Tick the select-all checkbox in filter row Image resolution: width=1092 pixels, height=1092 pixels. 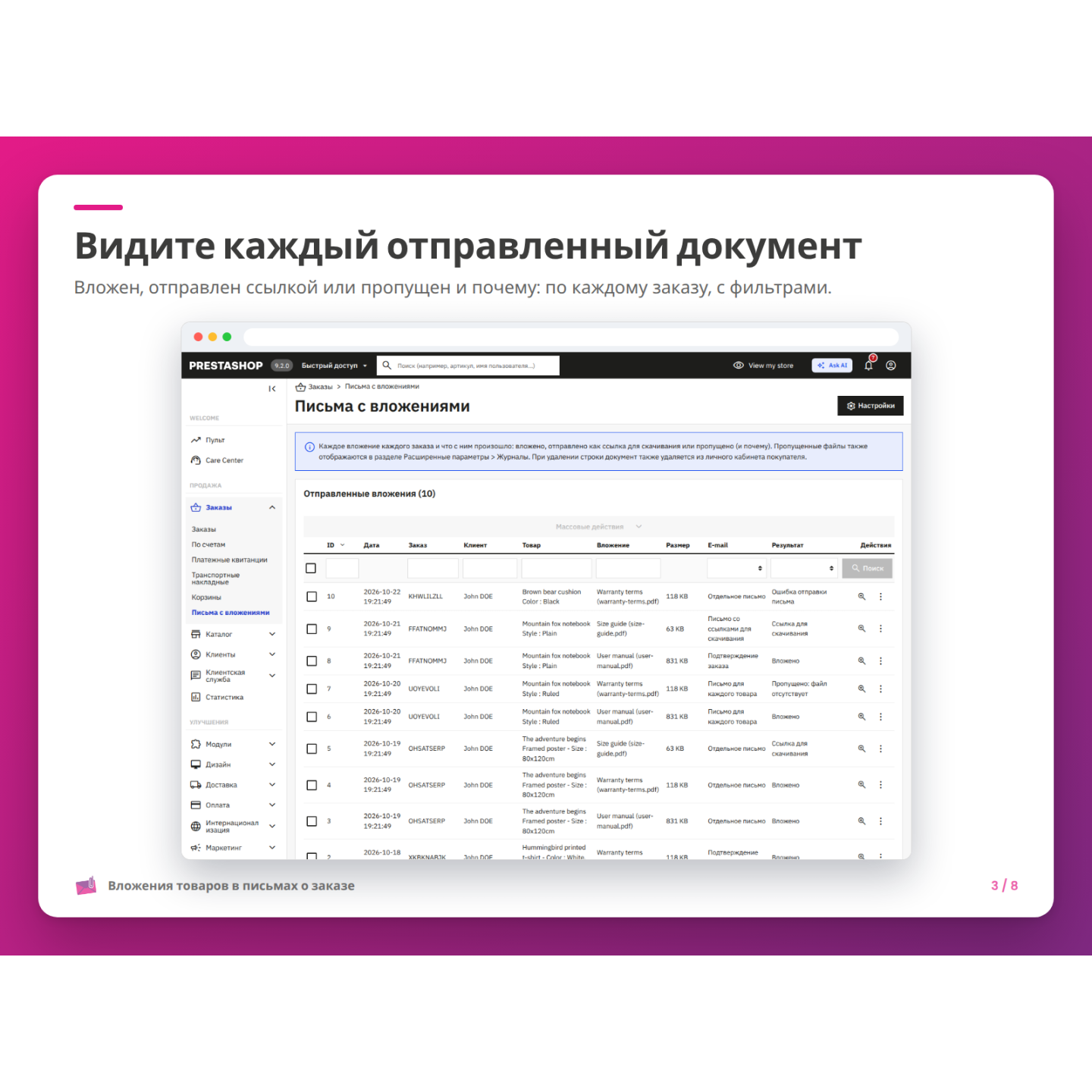point(311,568)
